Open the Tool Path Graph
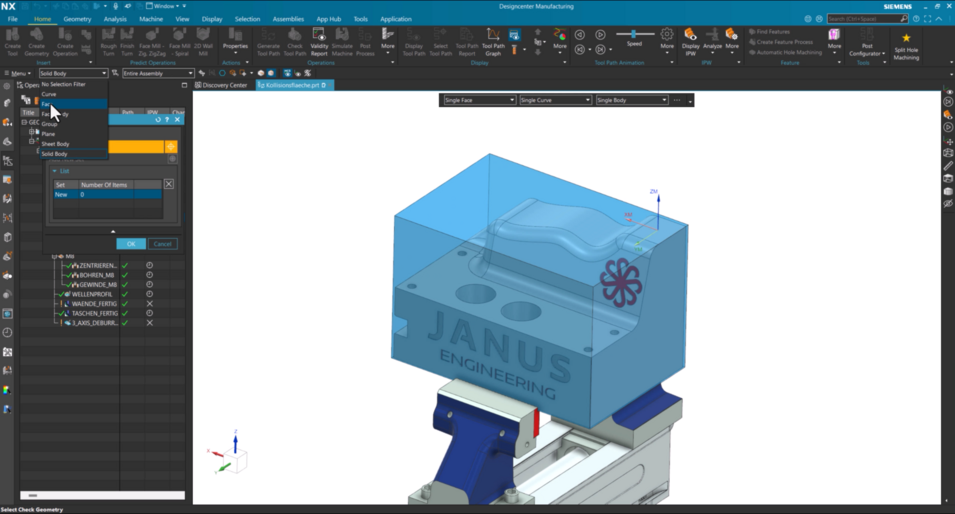 point(493,41)
